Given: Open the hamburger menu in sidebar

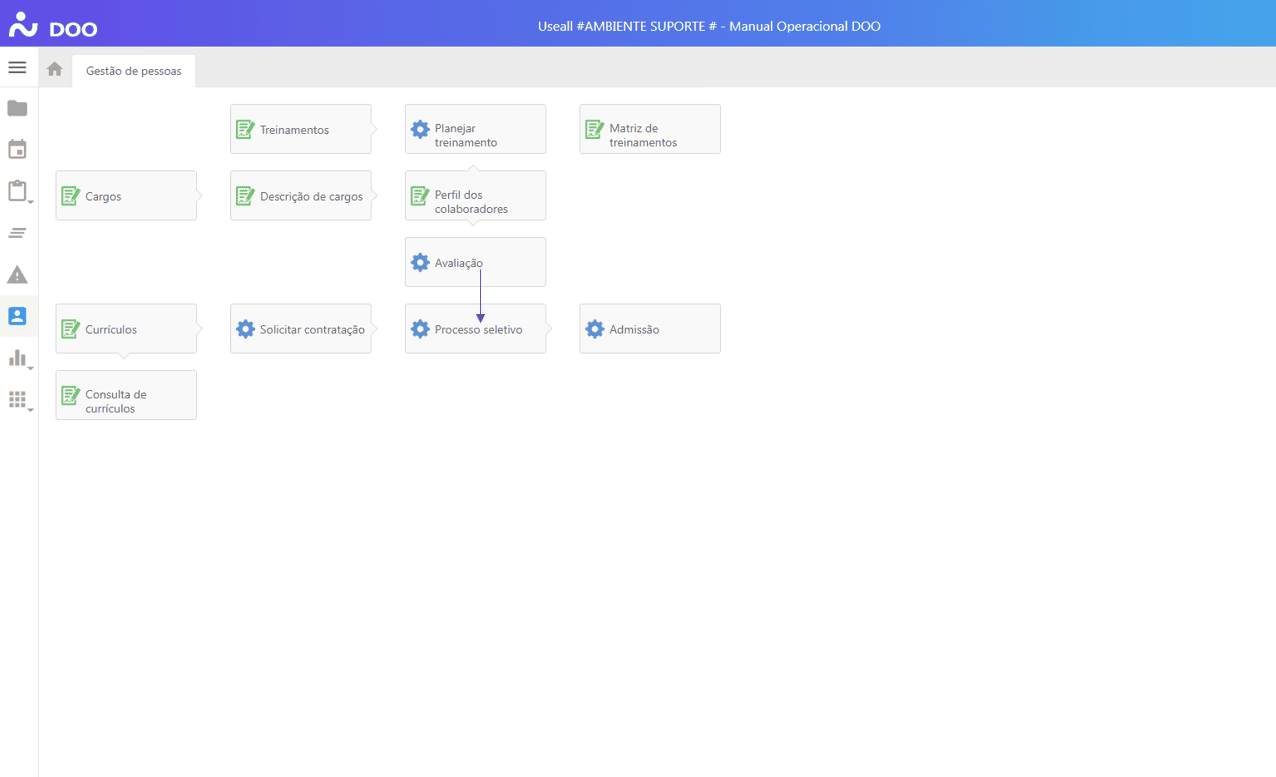Looking at the screenshot, I should [17, 68].
